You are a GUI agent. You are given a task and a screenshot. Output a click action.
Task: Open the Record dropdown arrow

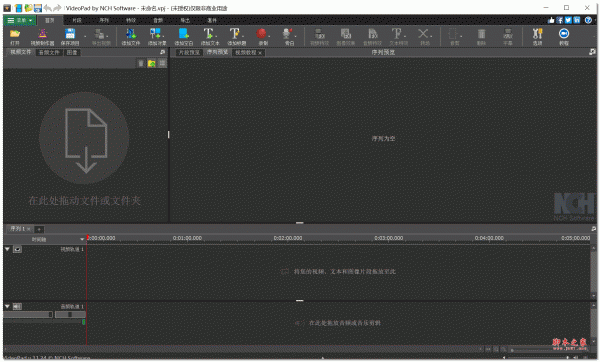(x=269, y=36)
